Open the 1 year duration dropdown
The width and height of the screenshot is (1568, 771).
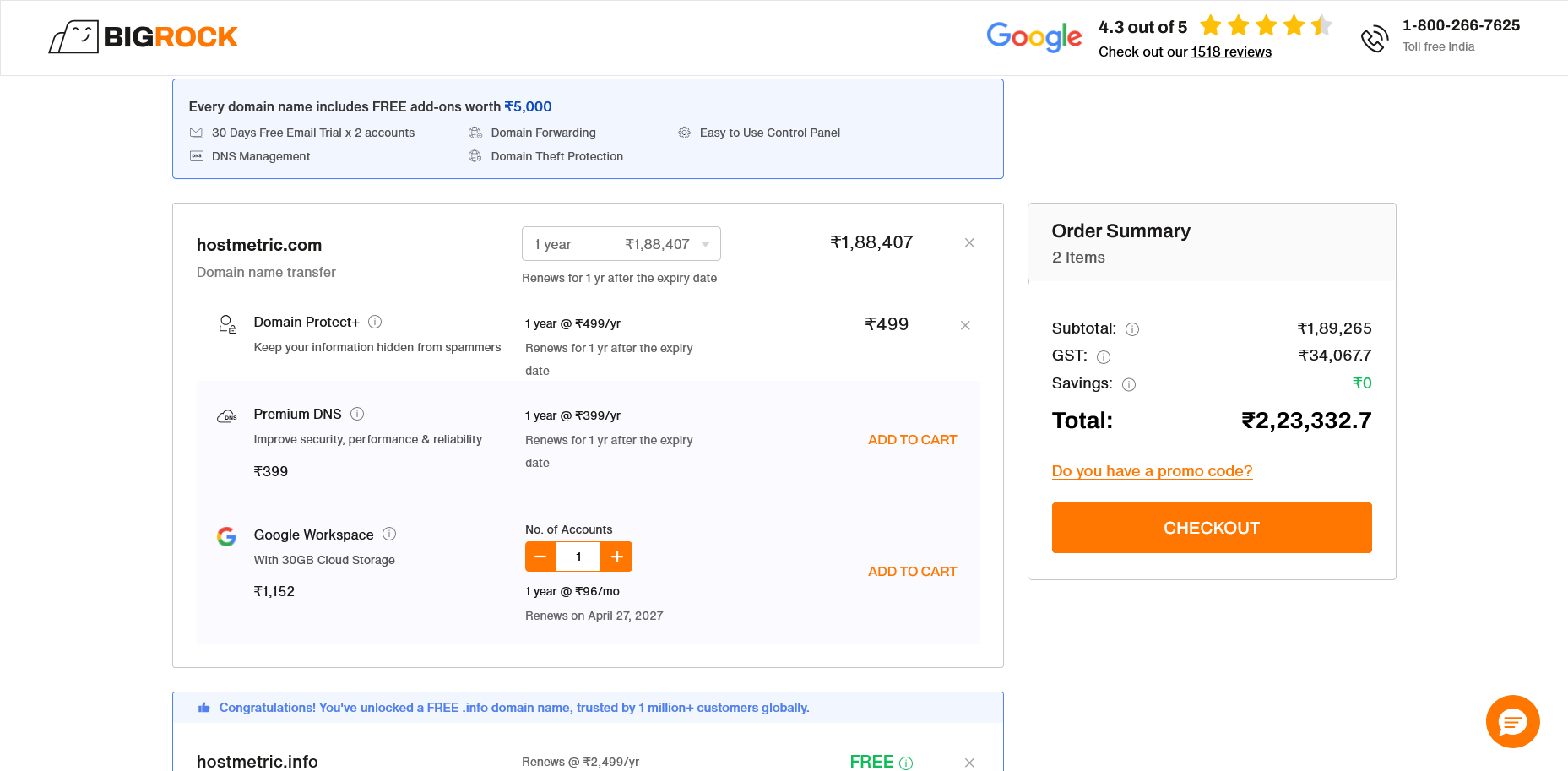[x=621, y=244]
